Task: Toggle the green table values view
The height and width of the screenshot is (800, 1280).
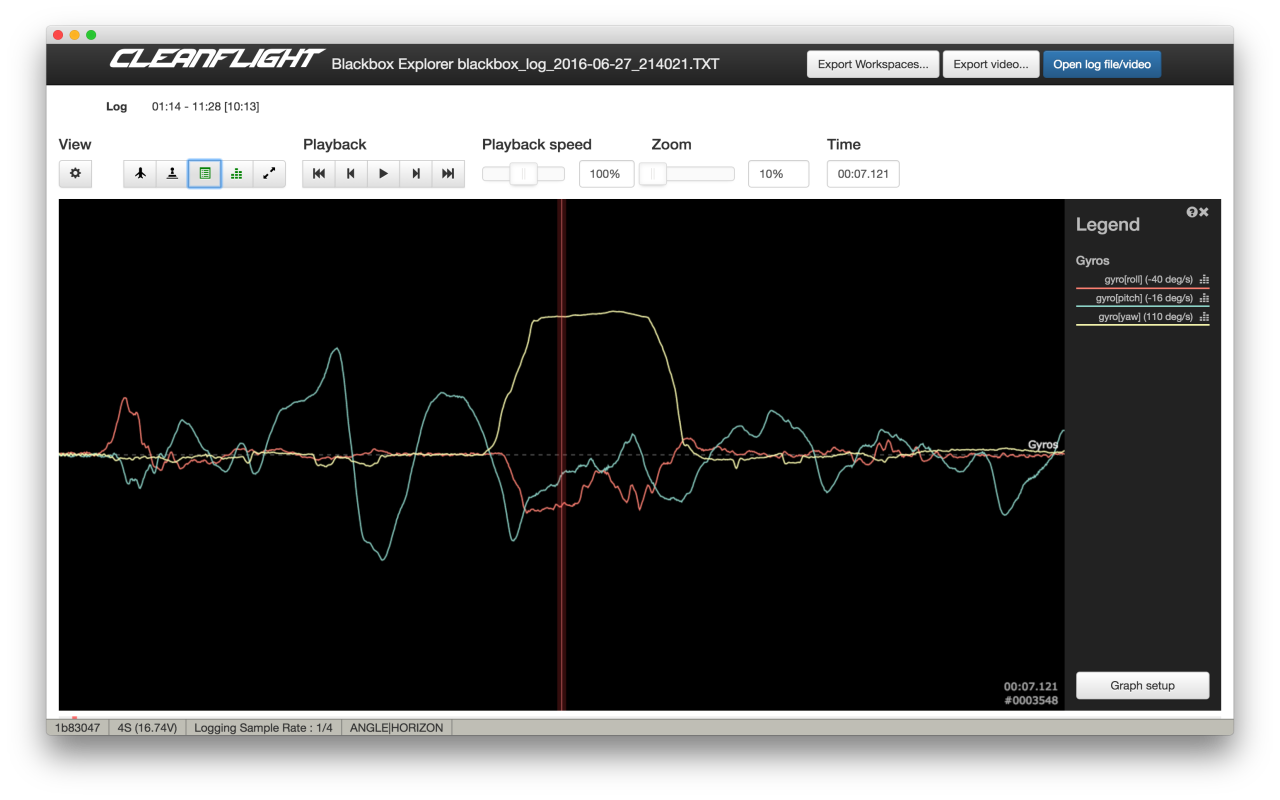Action: click(205, 173)
